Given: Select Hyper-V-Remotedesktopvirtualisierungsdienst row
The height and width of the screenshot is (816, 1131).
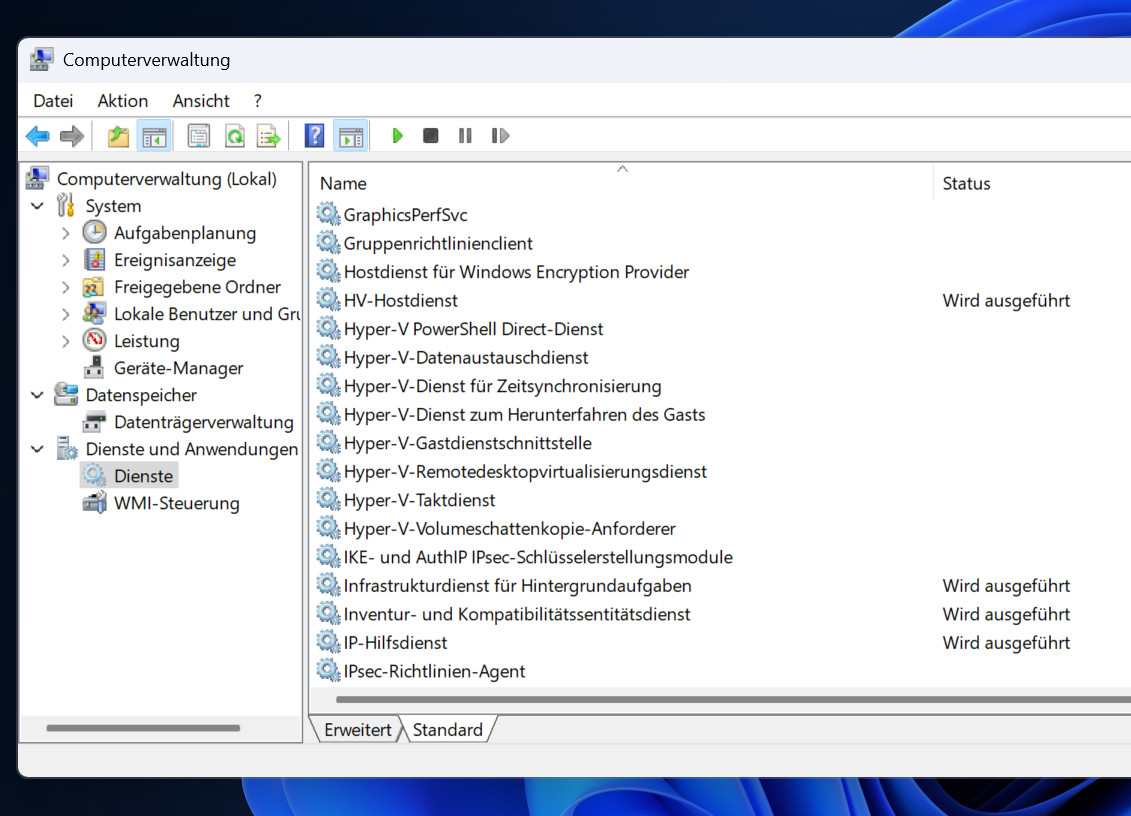Looking at the screenshot, I should (525, 471).
